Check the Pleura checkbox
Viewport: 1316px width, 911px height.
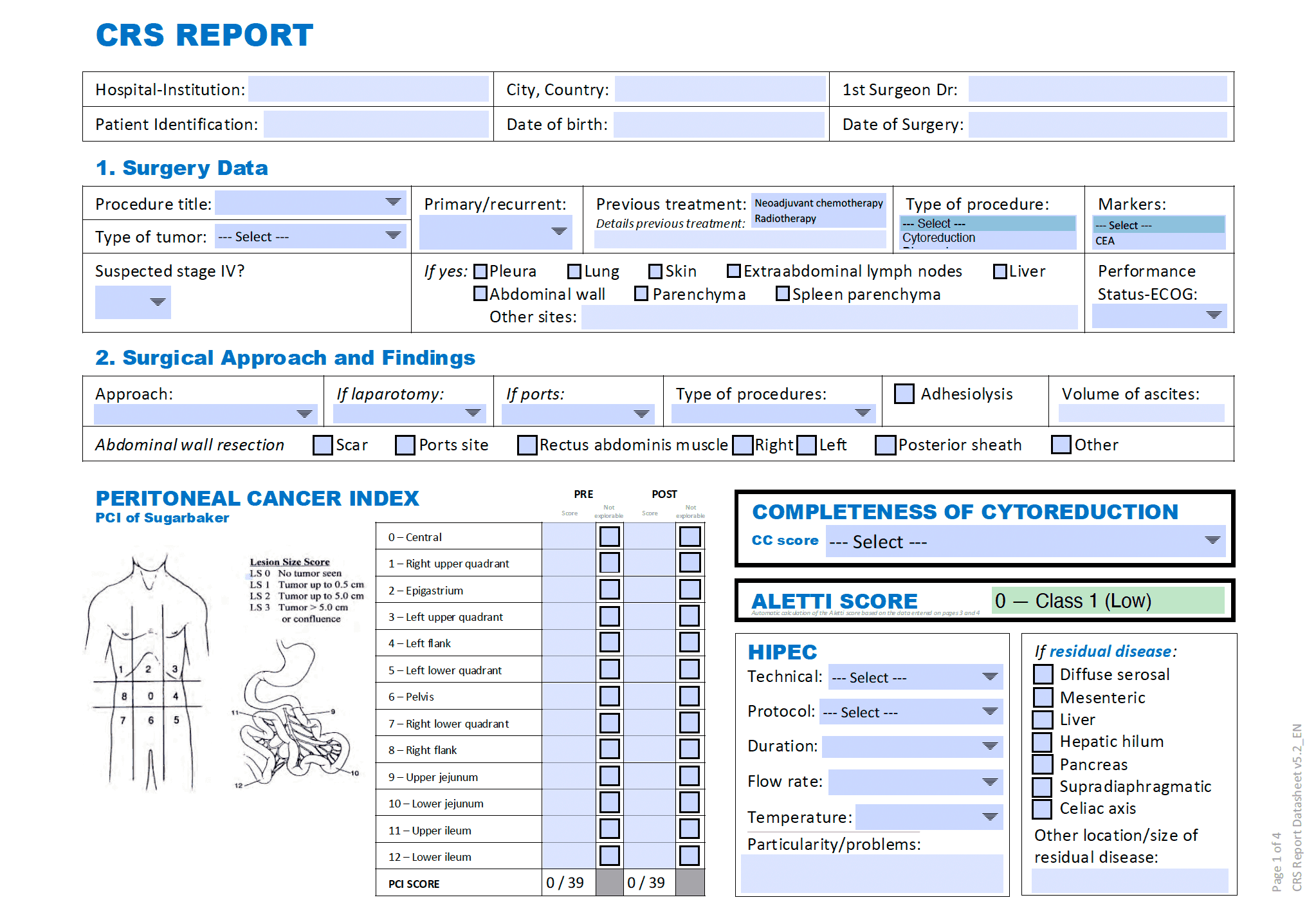point(480,271)
